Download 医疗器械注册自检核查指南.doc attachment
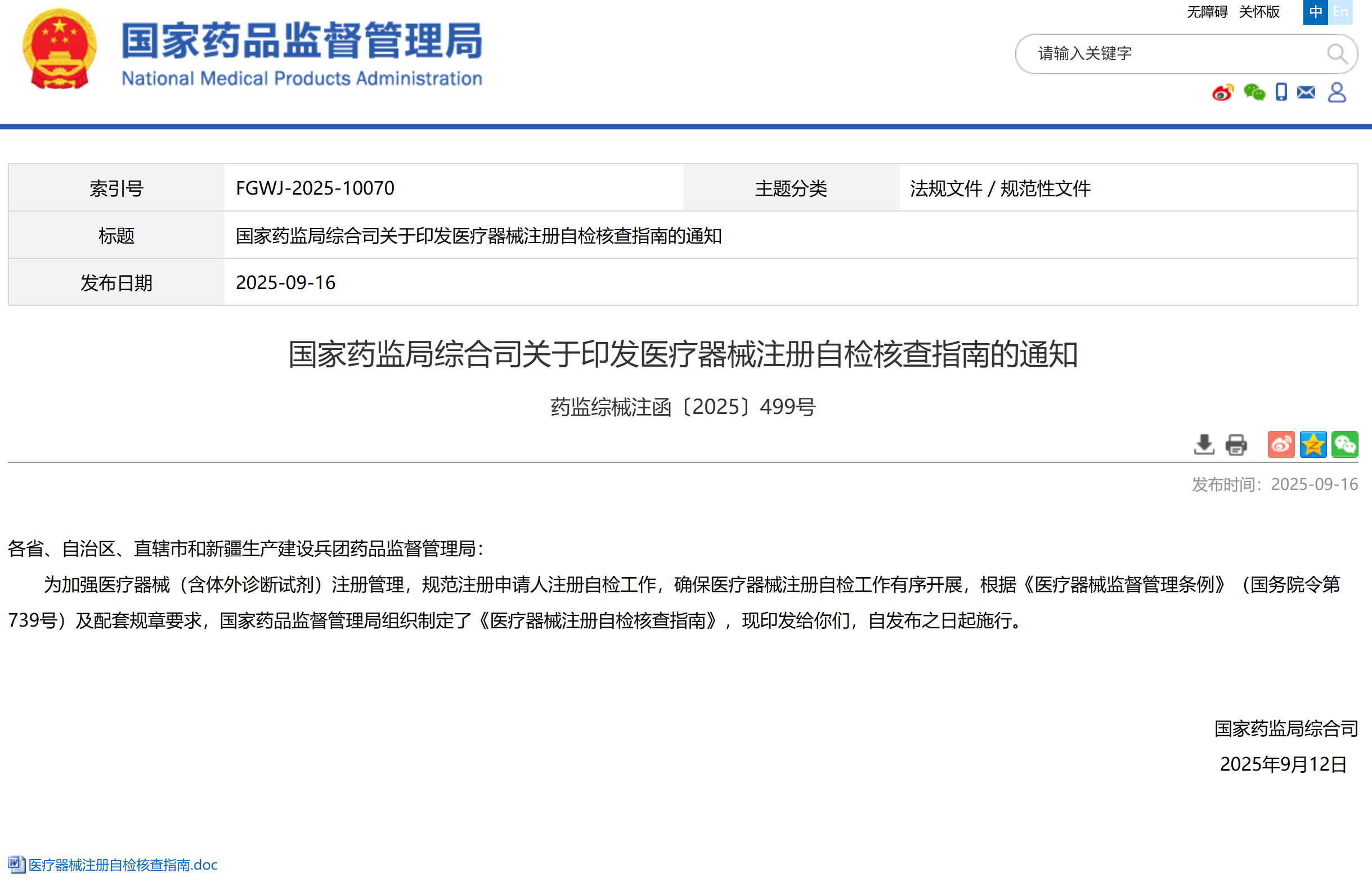The height and width of the screenshot is (882, 1372). tap(123, 865)
